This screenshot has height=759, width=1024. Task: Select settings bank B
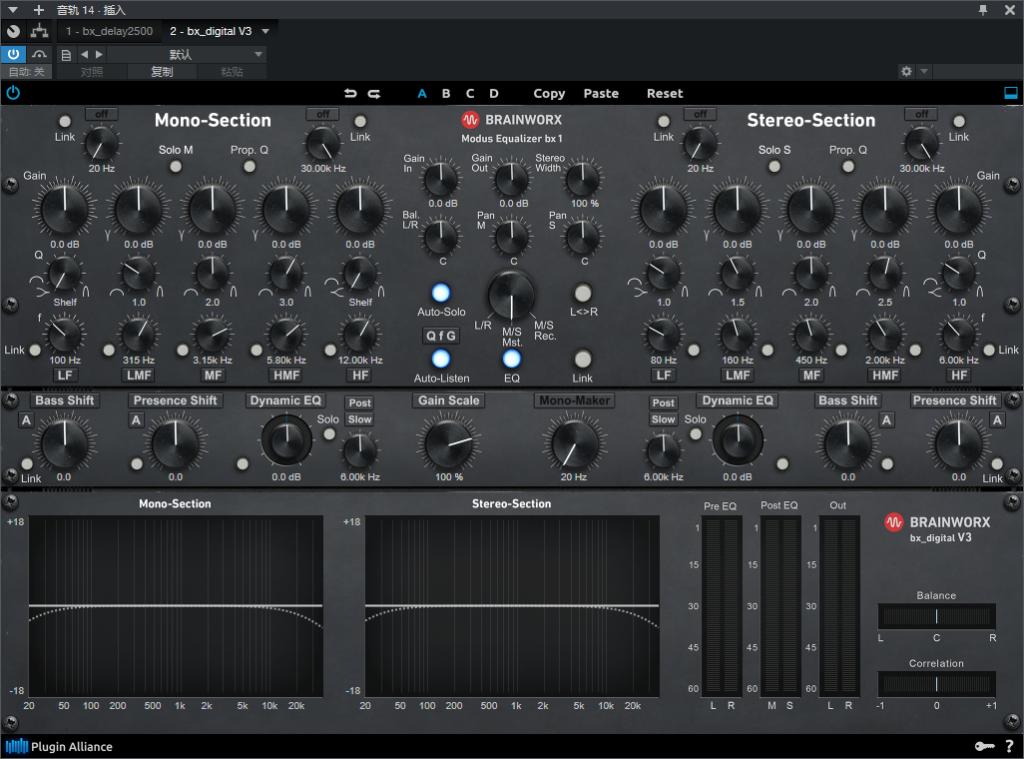click(446, 93)
